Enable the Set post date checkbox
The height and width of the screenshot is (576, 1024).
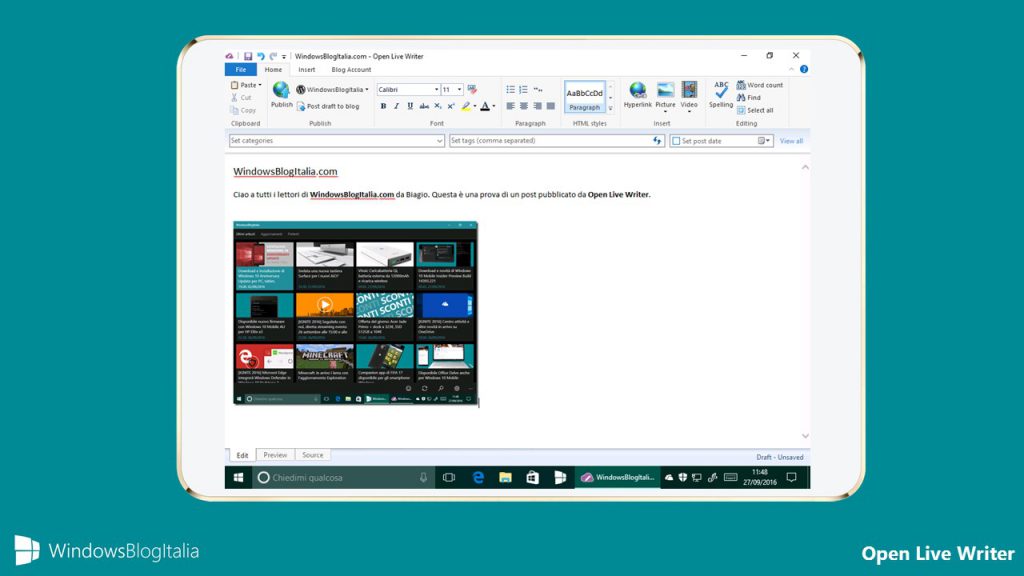[677, 140]
